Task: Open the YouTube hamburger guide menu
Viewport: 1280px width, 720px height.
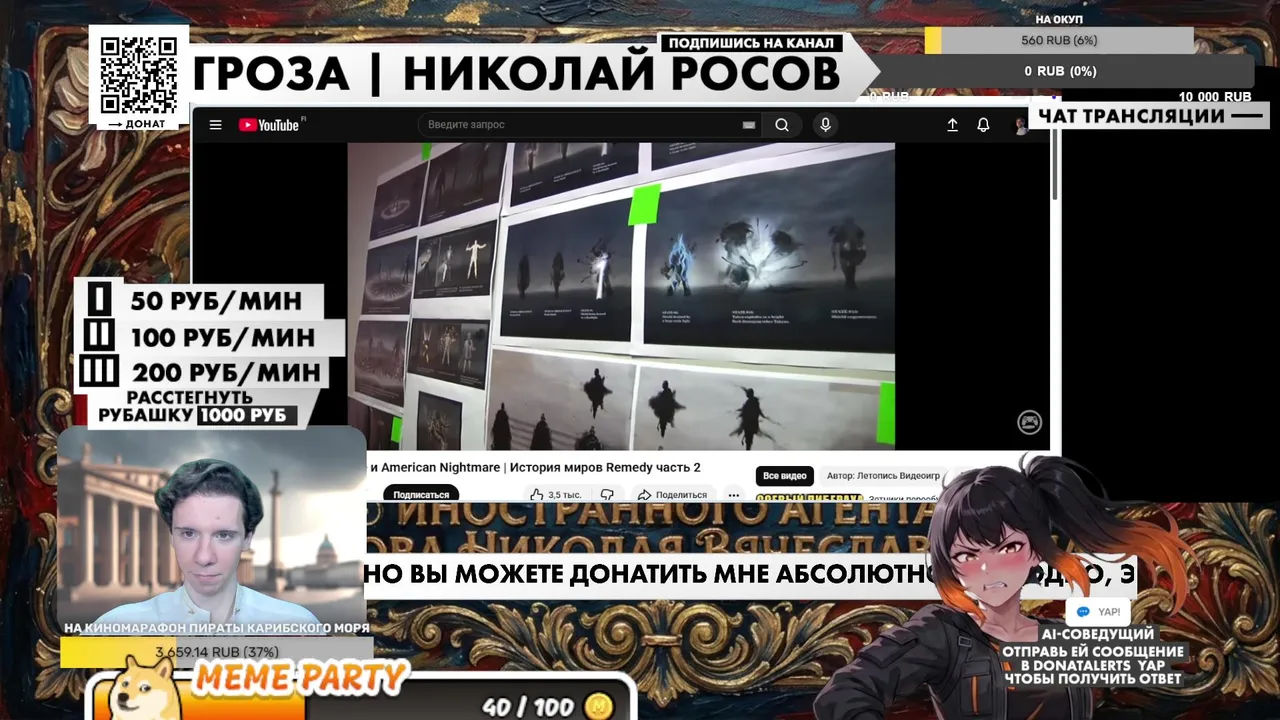Action: pos(215,125)
